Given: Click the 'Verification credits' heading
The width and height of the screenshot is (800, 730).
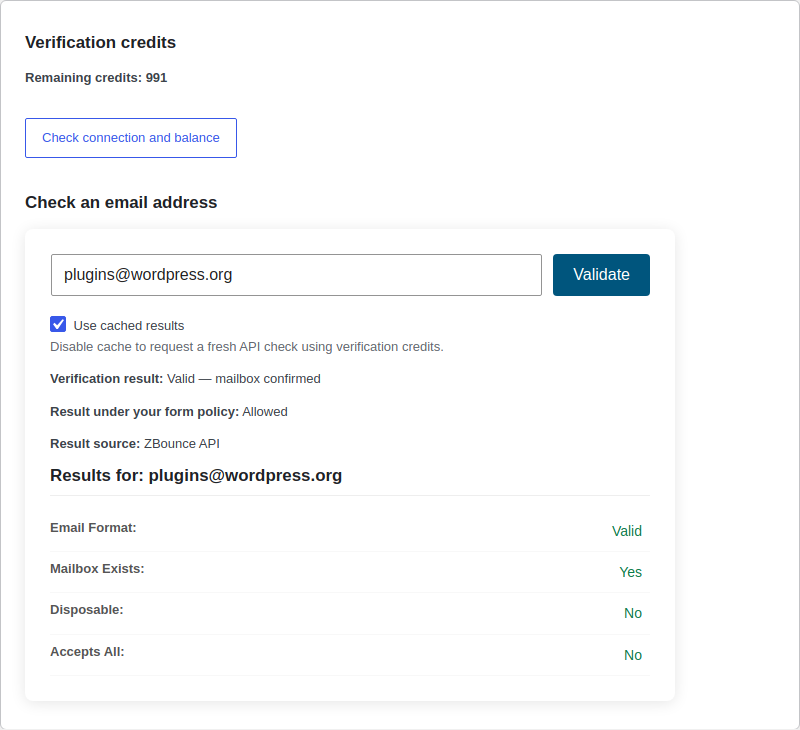Looking at the screenshot, I should pos(101,42).
